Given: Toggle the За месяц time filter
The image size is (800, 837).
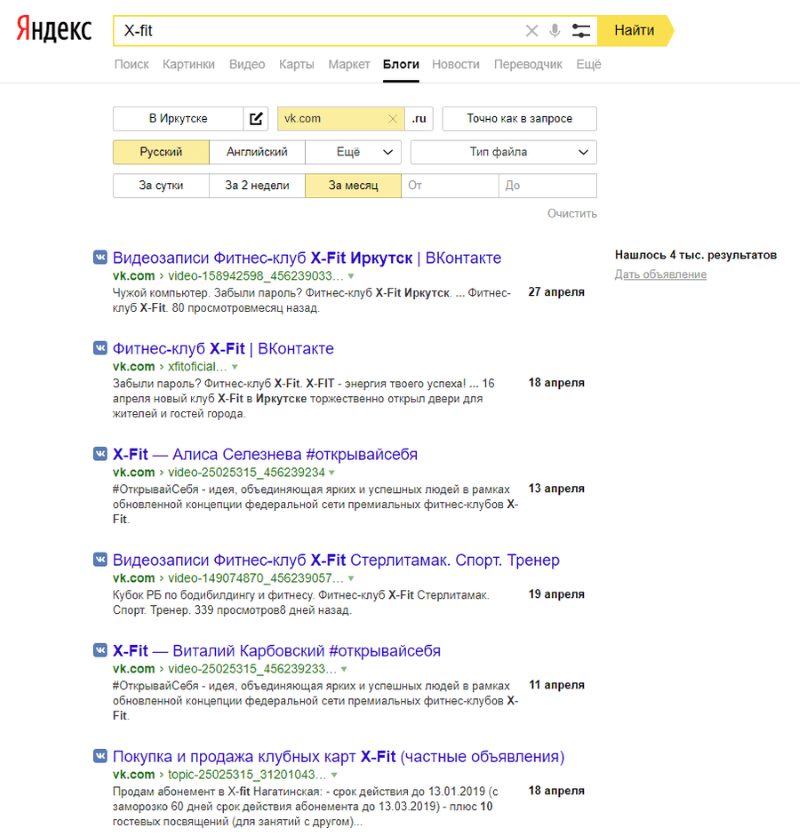Looking at the screenshot, I should pyautogui.click(x=353, y=186).
